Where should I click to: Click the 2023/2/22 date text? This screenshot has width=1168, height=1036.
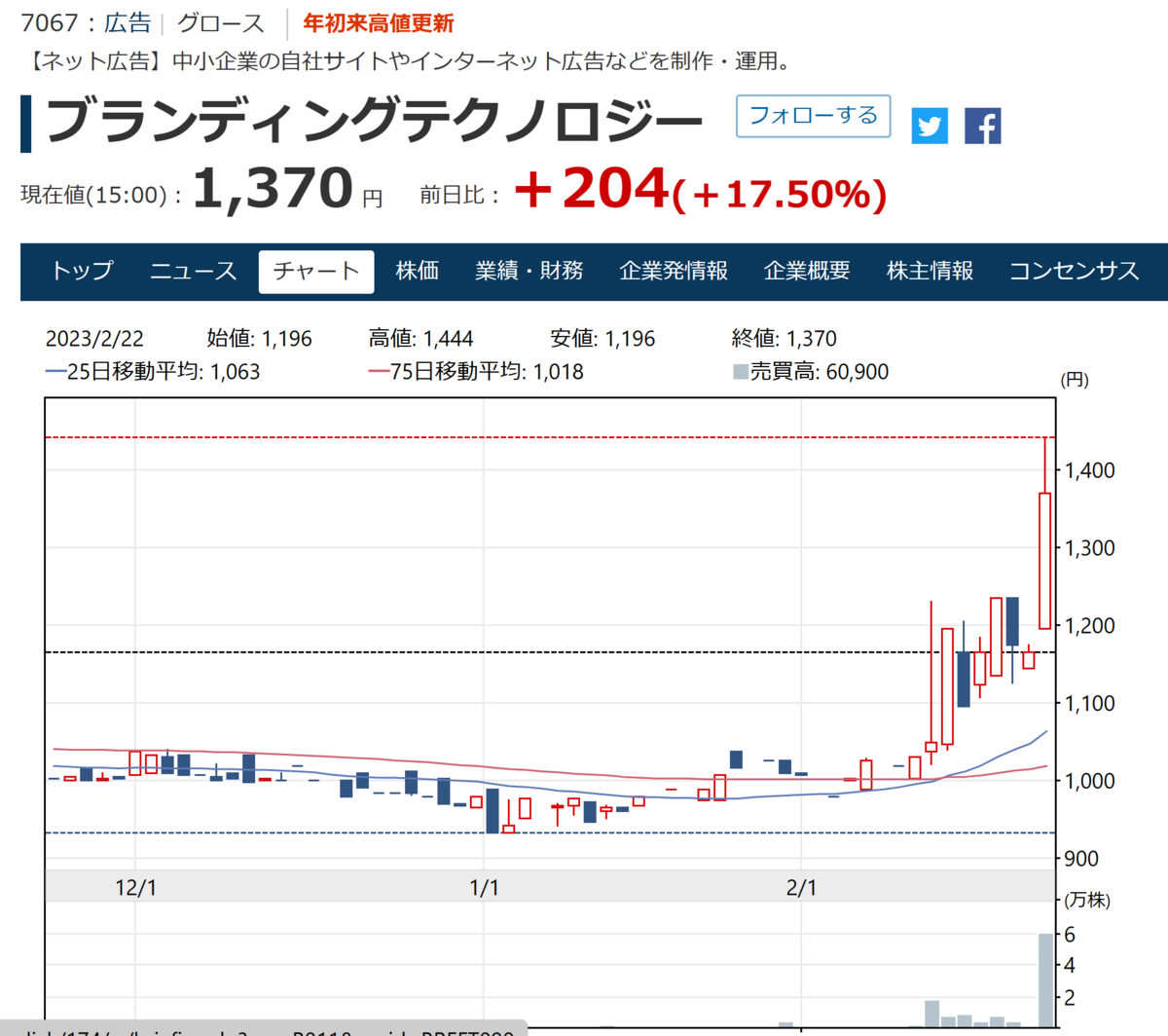click(94, 339)
